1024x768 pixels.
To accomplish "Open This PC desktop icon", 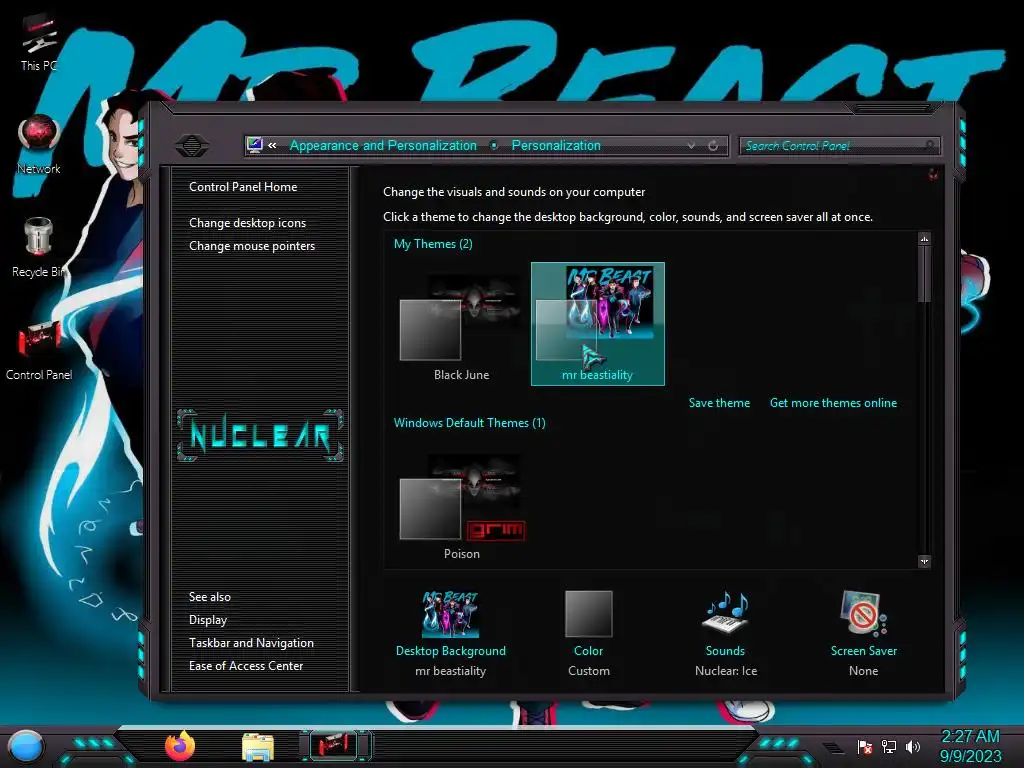I will coord(39,43).
